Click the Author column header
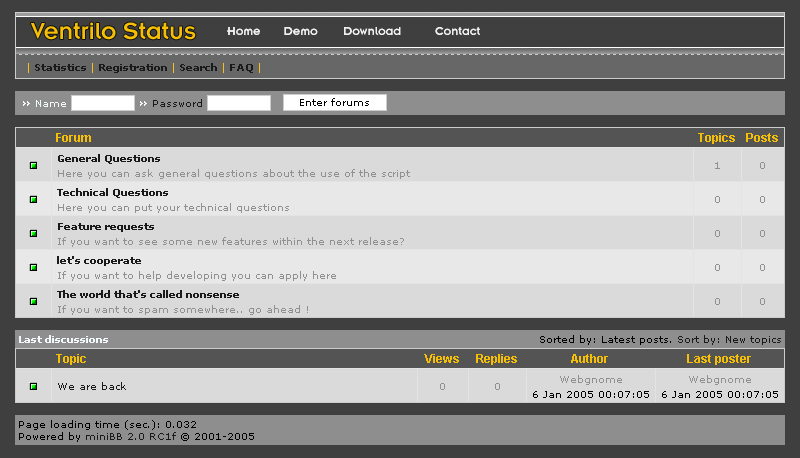 [x=589, y=359]
